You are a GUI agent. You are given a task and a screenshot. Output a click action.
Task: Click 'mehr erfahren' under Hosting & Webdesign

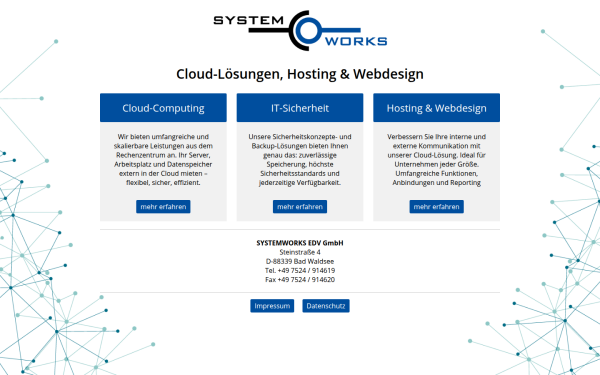[437, 207]
